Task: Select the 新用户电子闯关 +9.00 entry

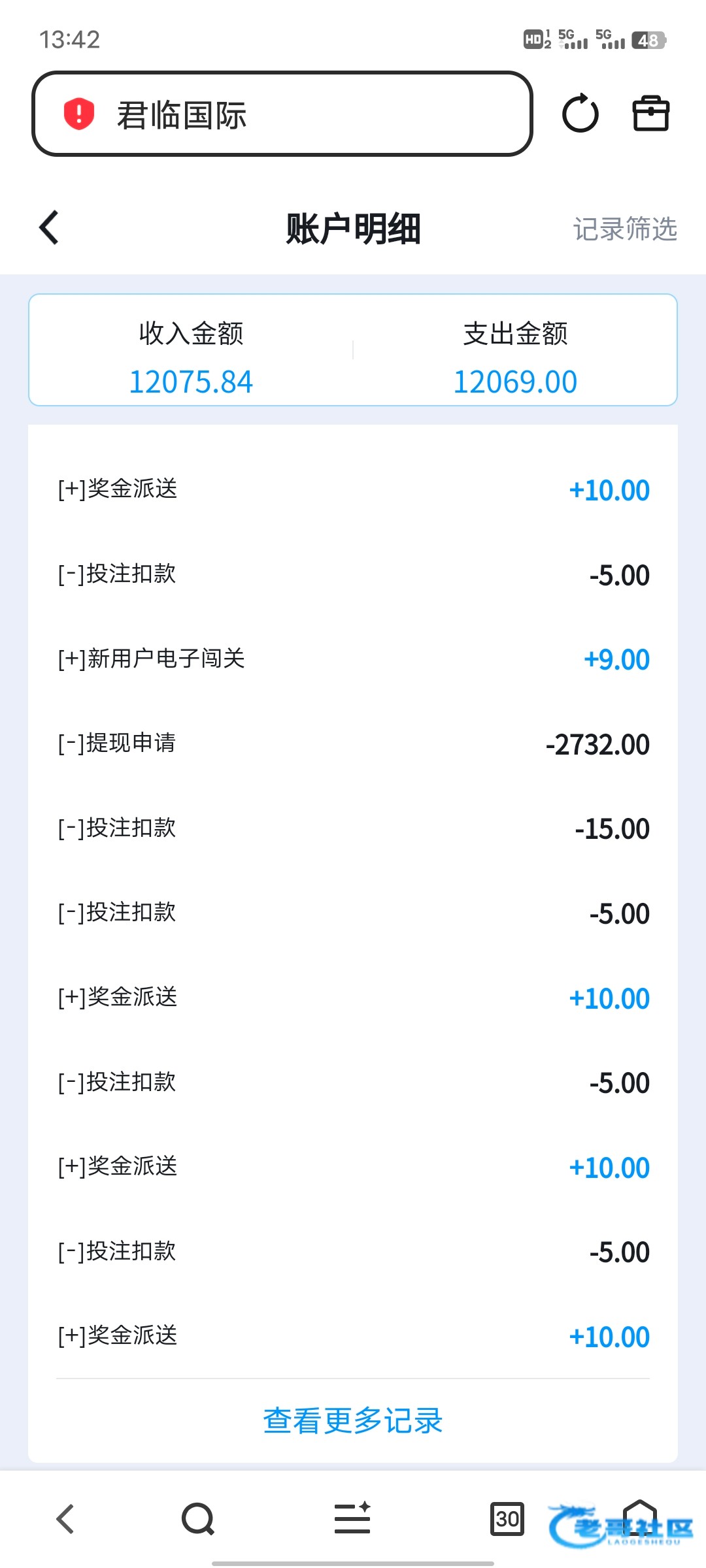Action: pyautogui.click(x=353, y=659)
